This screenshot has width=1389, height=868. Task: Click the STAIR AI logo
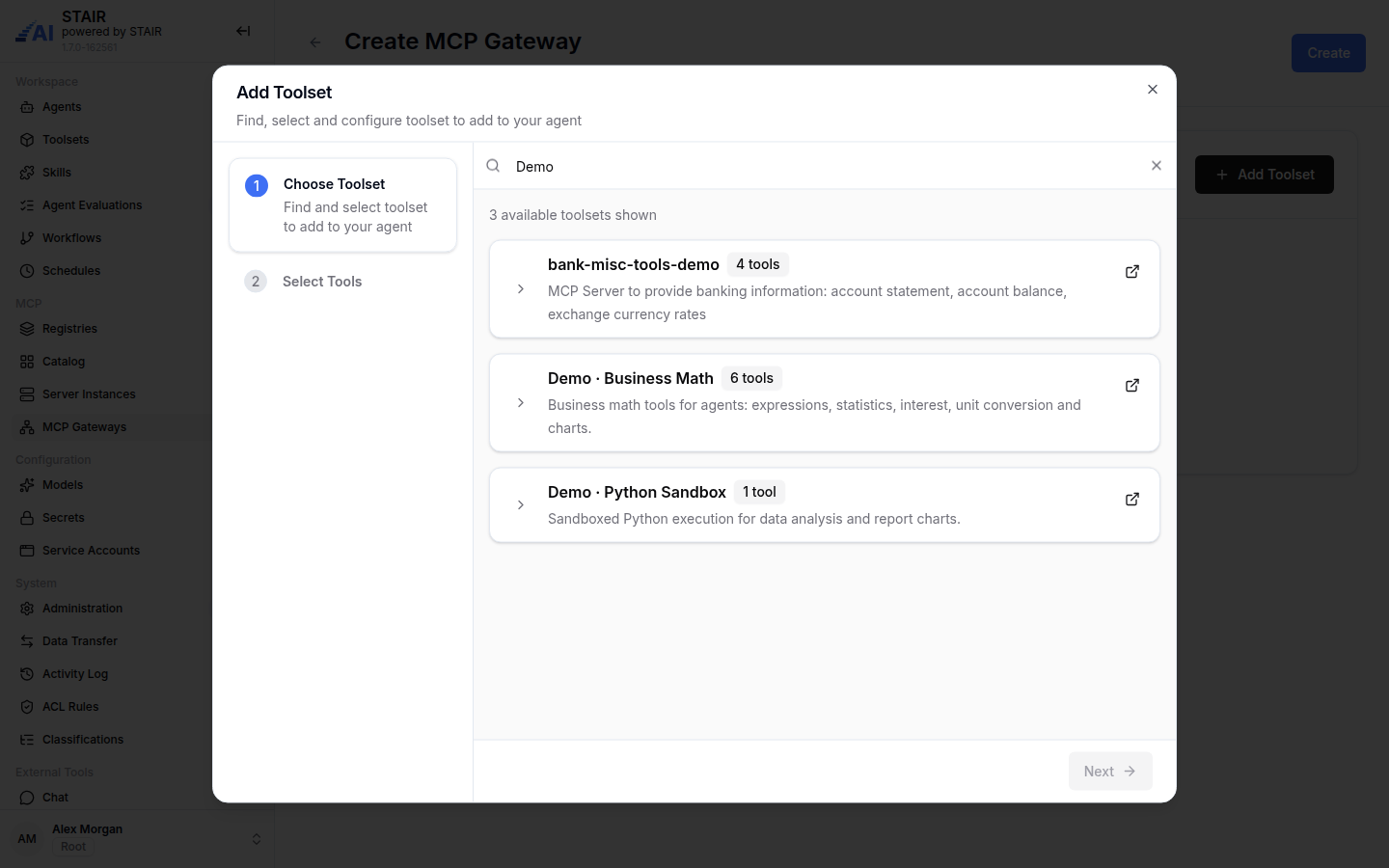click(35, 33)
